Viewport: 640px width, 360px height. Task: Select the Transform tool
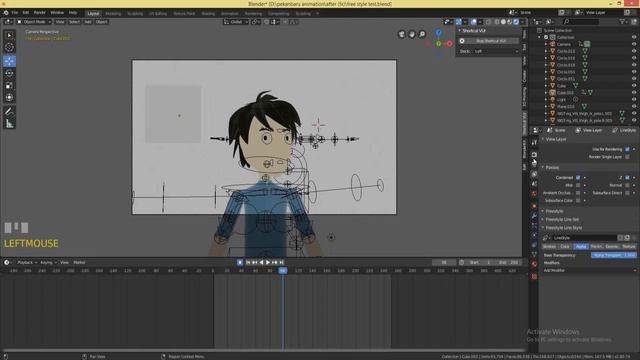(9, 98)
